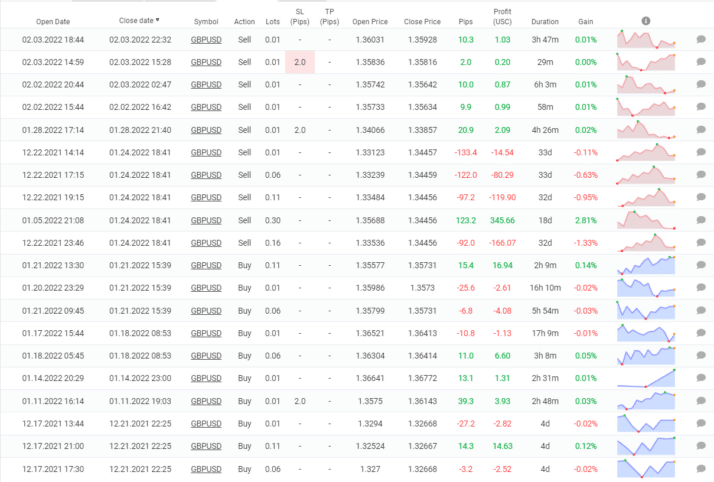
Task: Click mini chart for trade opened 01.14.2022 20:29
Action: tap(646, 378)
